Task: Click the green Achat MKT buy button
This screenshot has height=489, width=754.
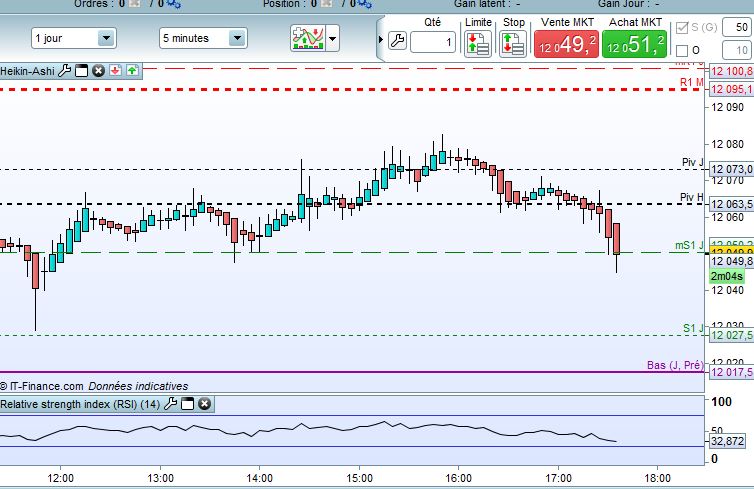Action: point(635,44)
